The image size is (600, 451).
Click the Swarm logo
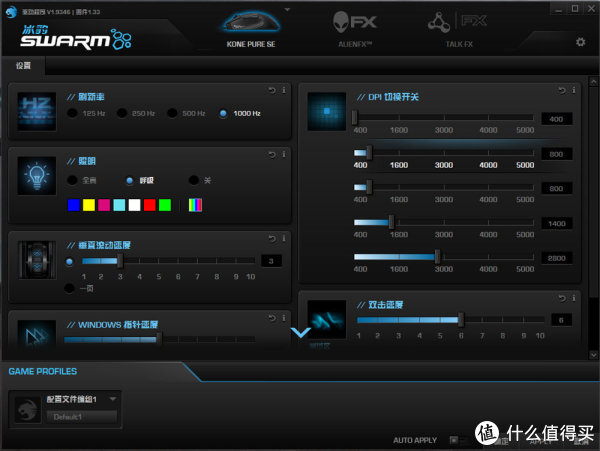76,37
